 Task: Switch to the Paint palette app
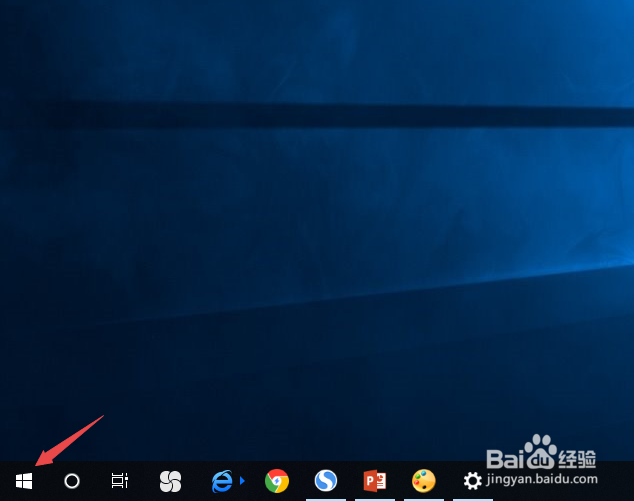pos(424,481)
